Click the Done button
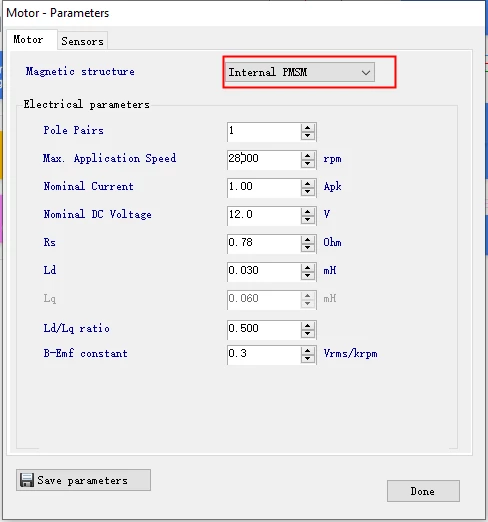The height and width of the screenshot is (522, 488). tap(423, 491)
